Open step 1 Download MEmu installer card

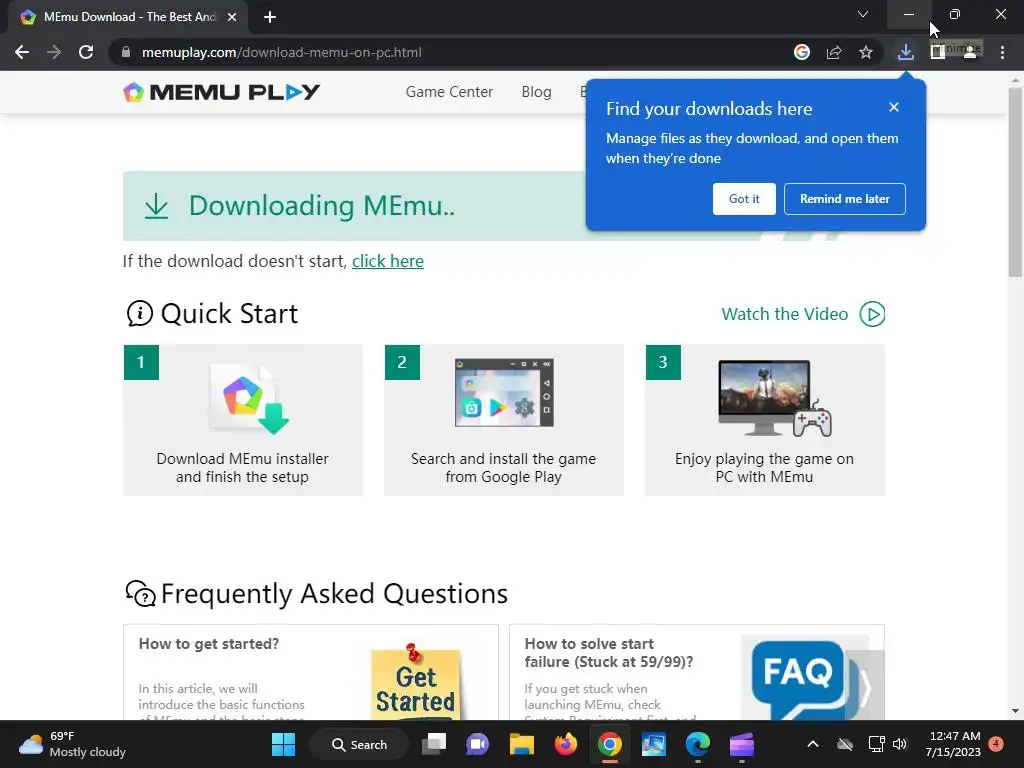click(242, 420)
